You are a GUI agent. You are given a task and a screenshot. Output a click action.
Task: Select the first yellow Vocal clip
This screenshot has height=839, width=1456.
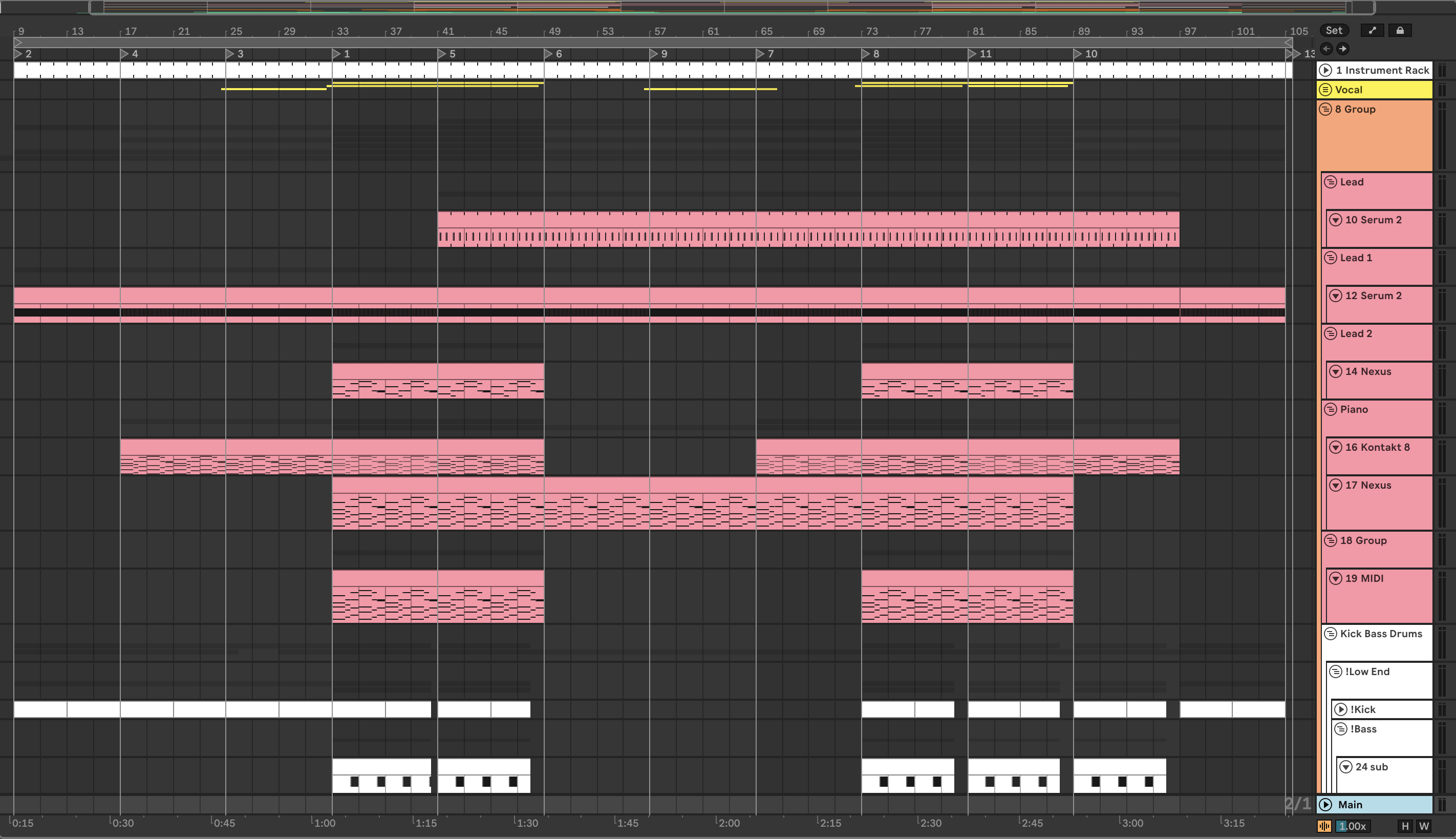pos(273,89)
